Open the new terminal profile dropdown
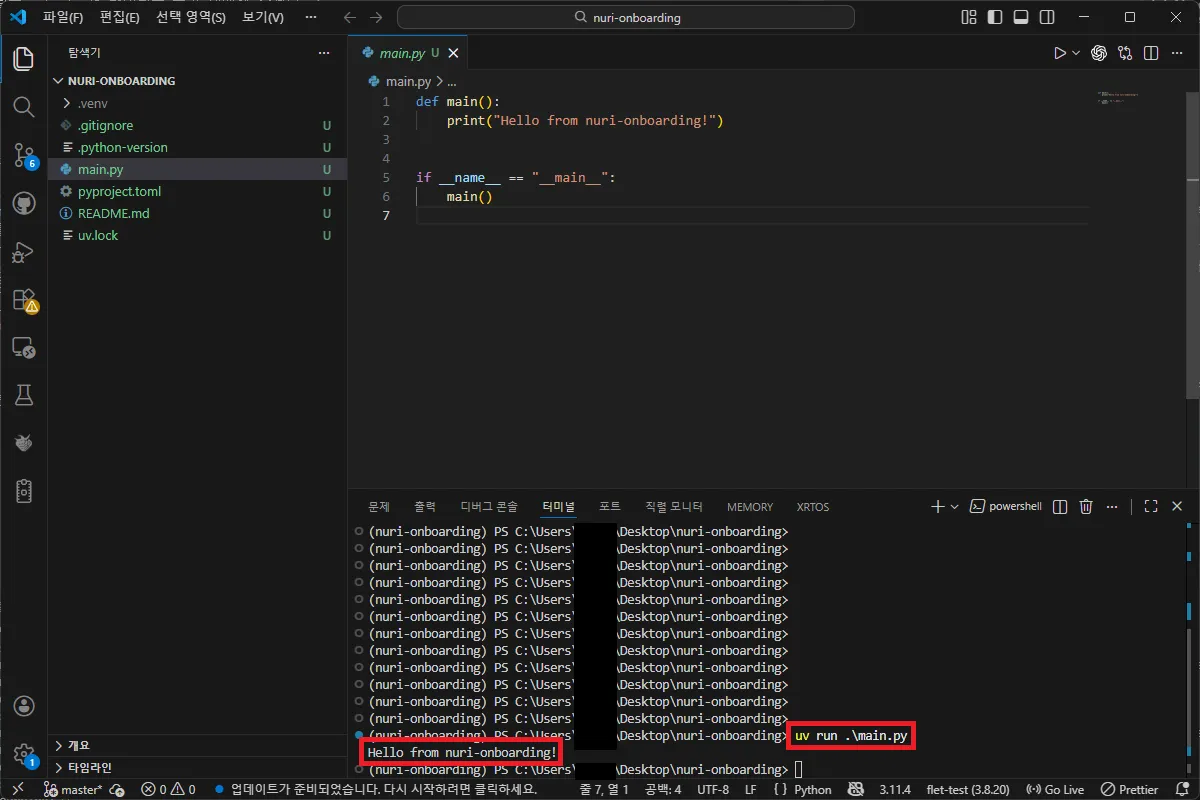Image resolution: width=1200 pixels, height=800 pixels. pos(954,507)
